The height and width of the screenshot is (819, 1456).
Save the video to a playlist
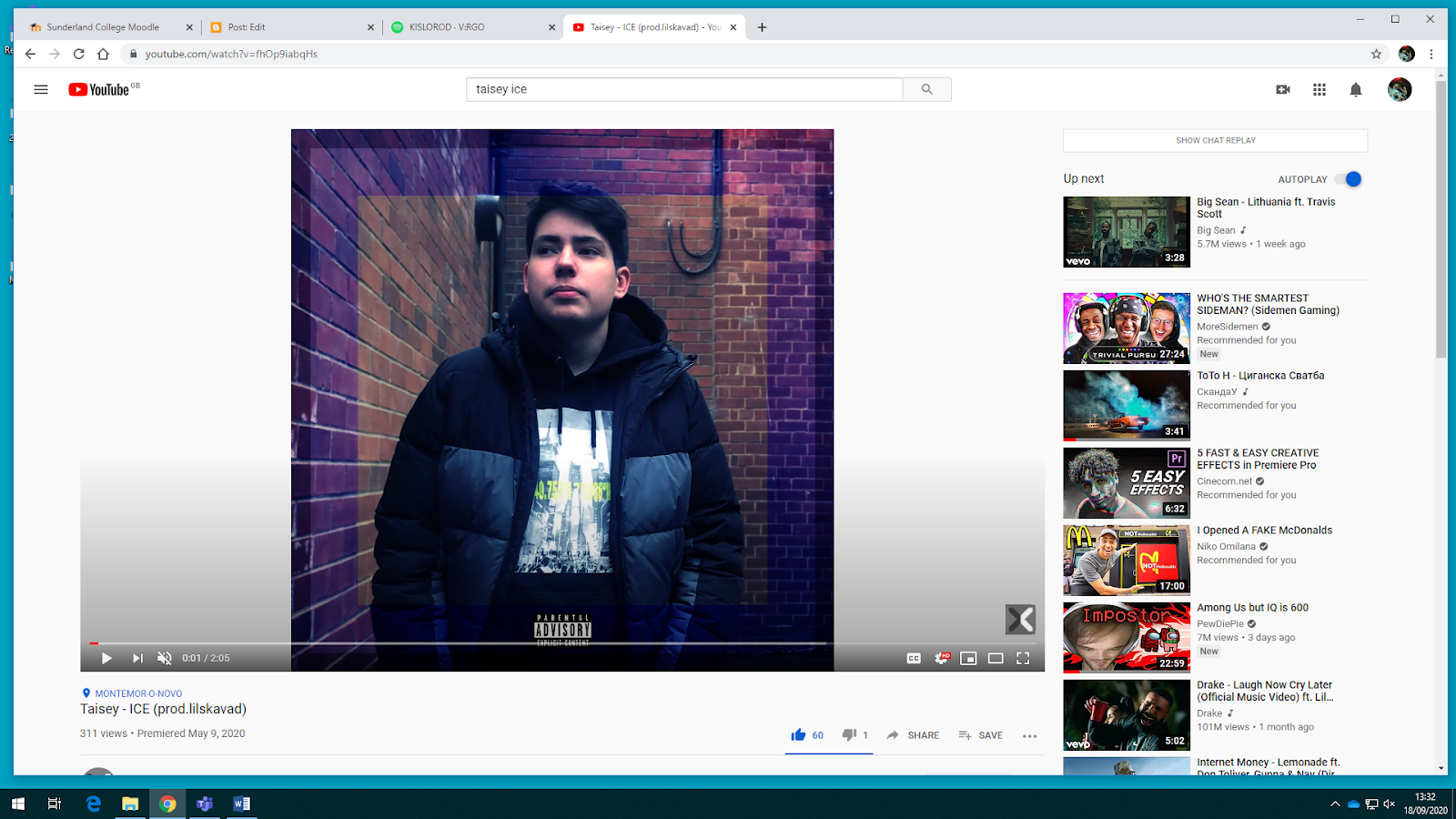pyautogui.click(x=980, y=735)
